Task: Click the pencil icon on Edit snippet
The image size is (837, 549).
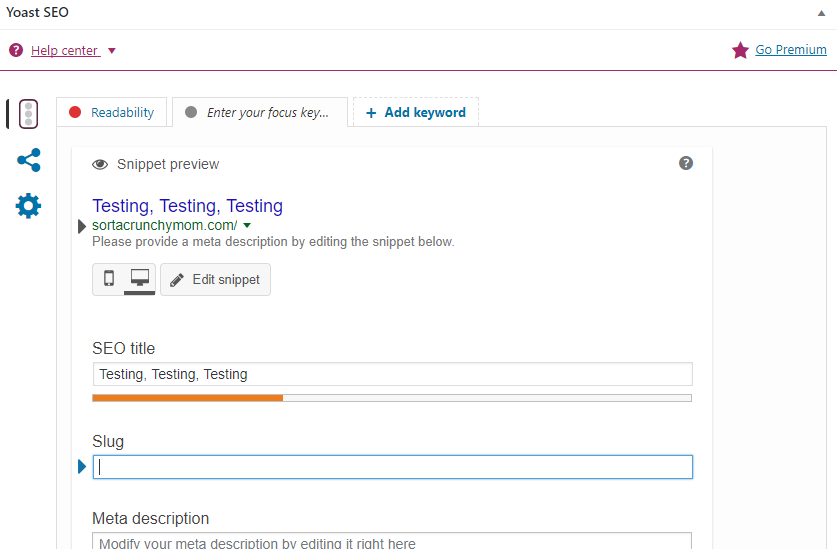Action: 177,280
